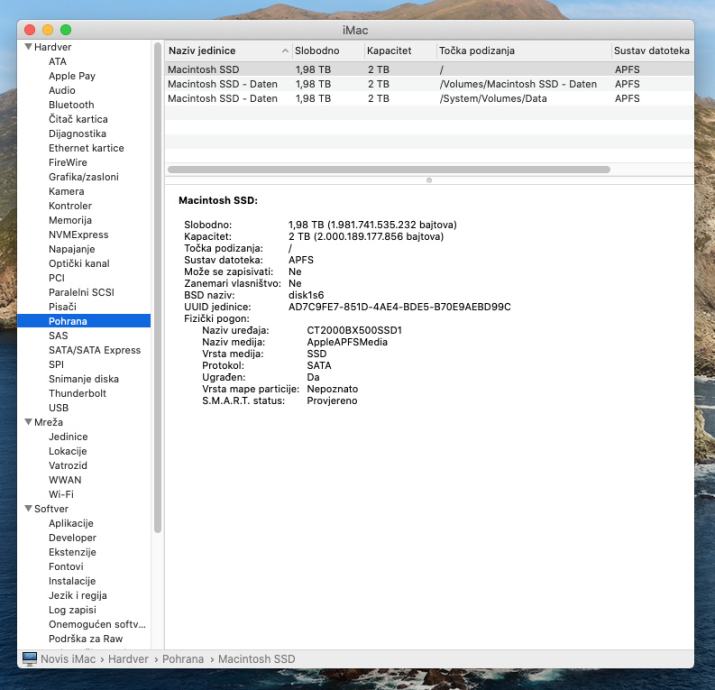This screenshot has width=715, height=690.
Task: Collapse the Mreža section disclosure triangle
Action: coord(28,423)
